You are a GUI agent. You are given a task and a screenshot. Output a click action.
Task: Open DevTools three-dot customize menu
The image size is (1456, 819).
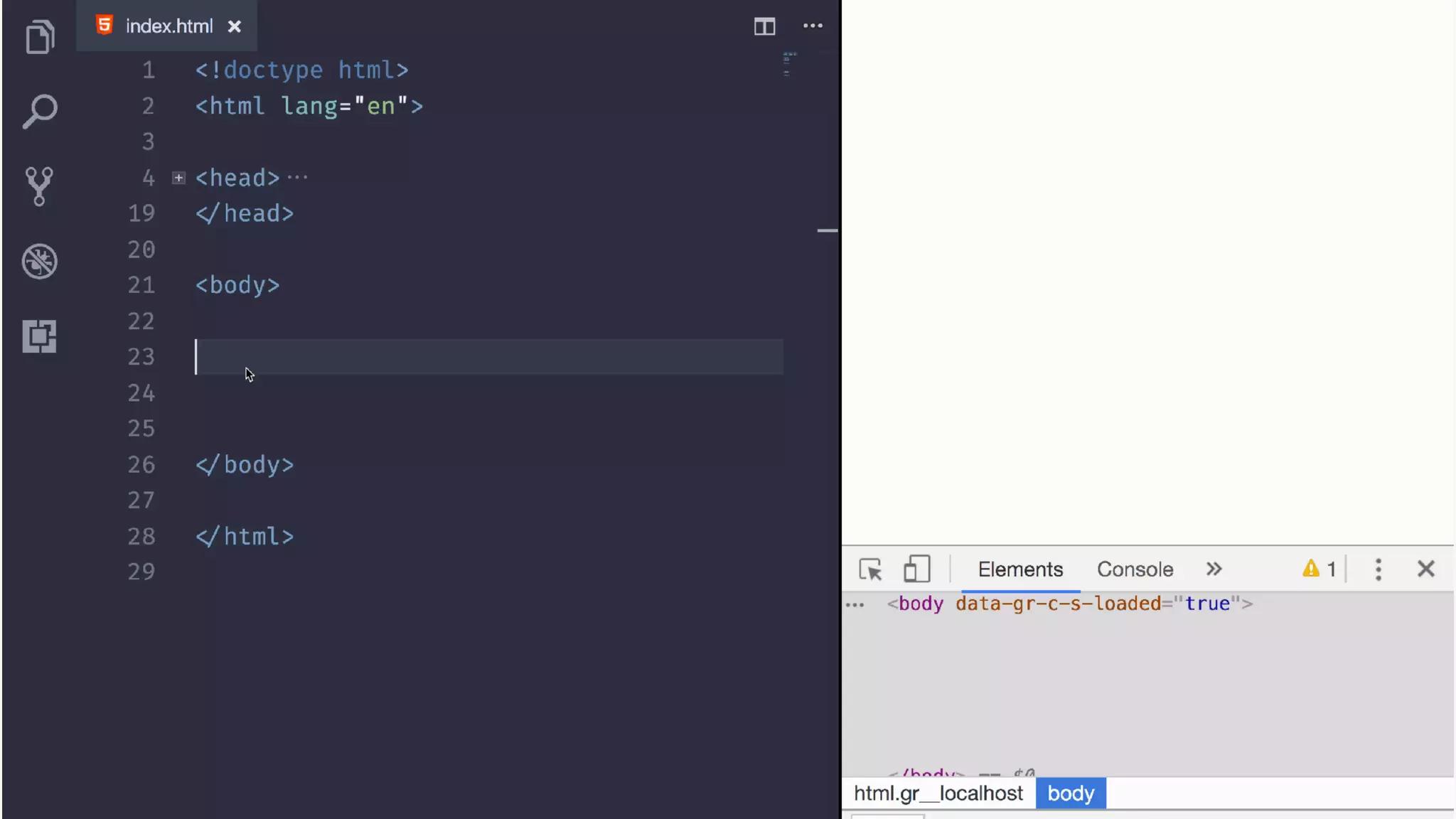pos(1378,569)
